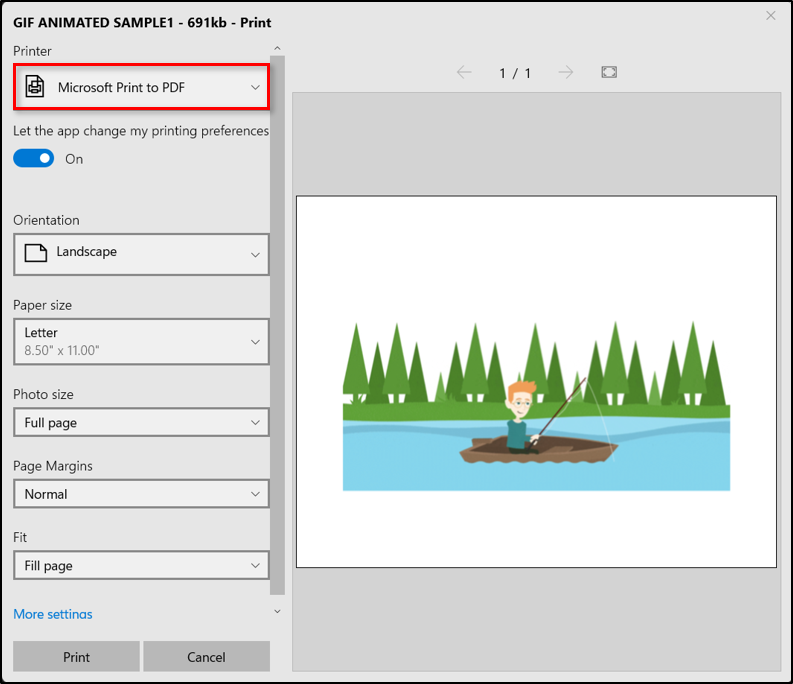The image size is (793, 684).
Task: Click 'Let the app change my printing preferences' text
Action: (x=141, y=131)
